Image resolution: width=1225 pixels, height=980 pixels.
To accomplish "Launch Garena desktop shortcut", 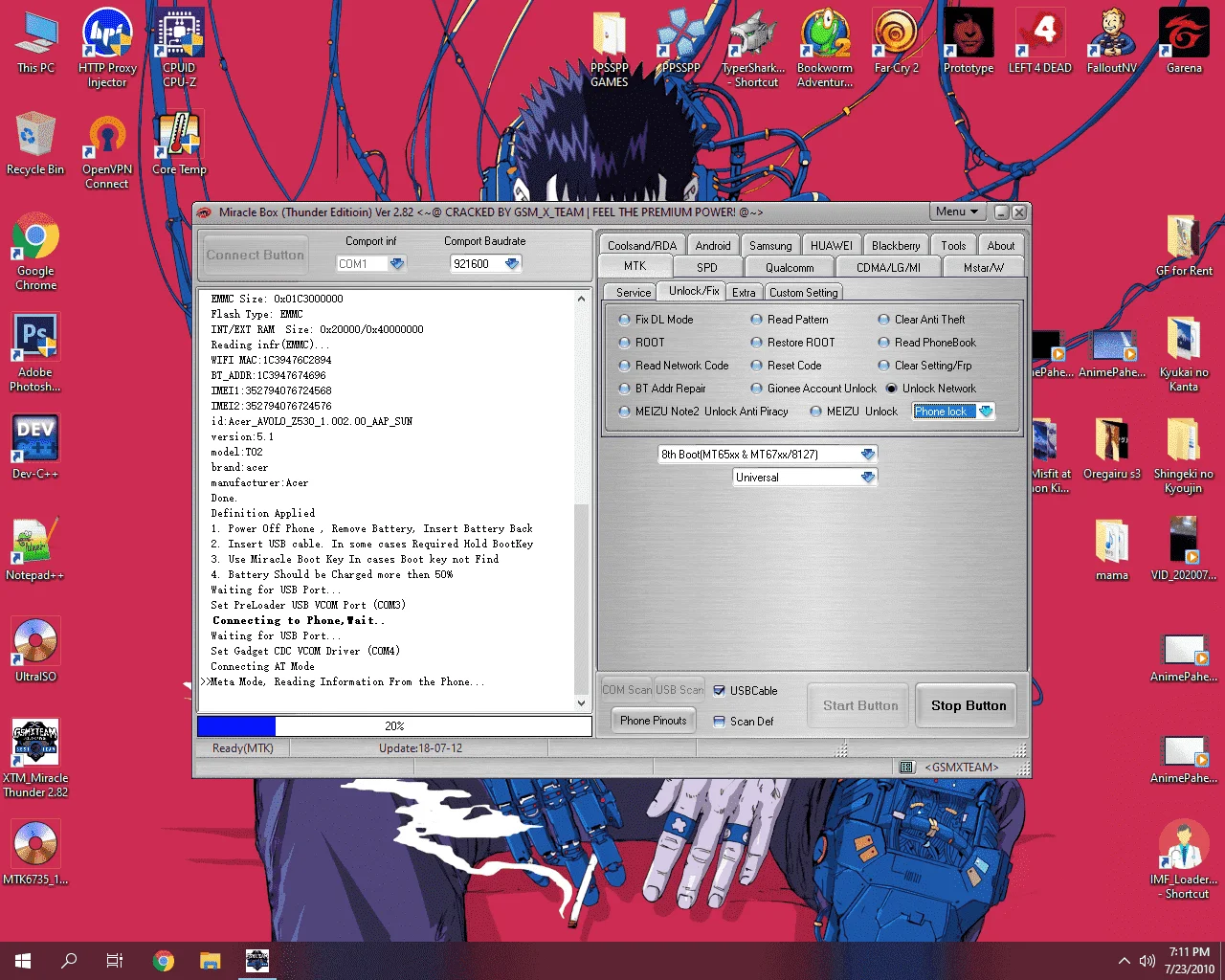I will (x=1184, y=43).
